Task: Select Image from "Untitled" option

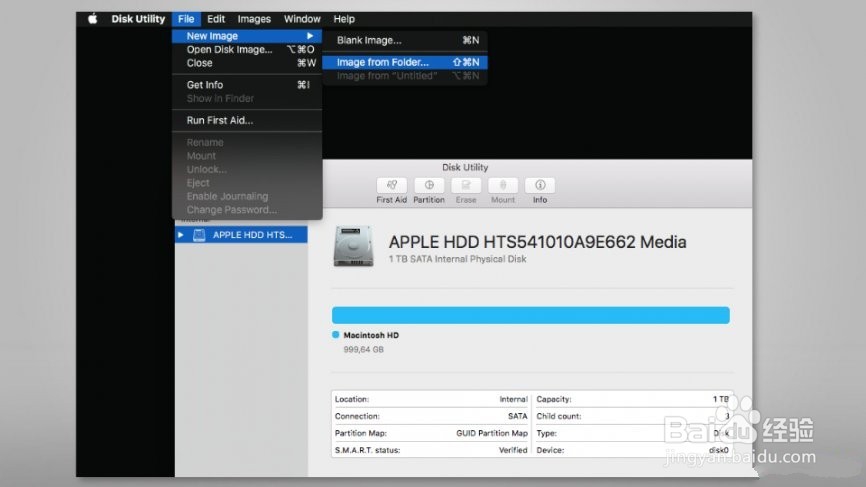Action: (405, 76)
